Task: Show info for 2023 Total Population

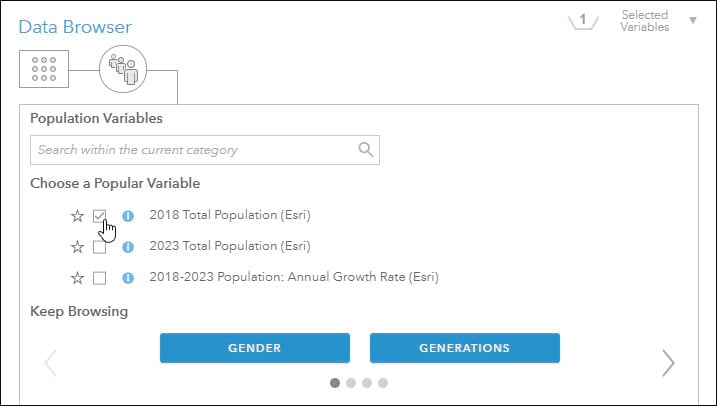Action: click(x=127, y=247)
